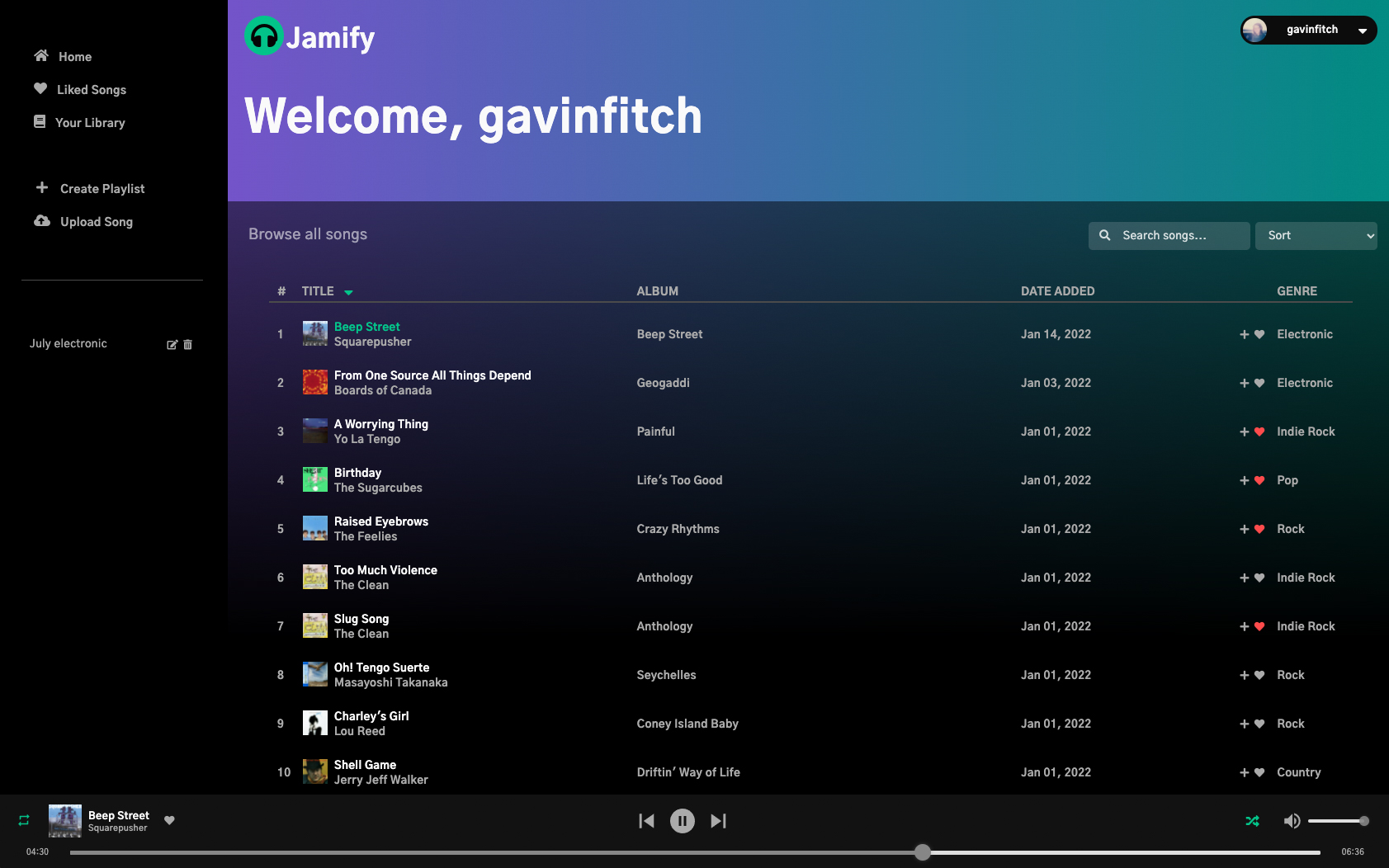Click the Your Library book icon
1389x868 pixels.
[x=40, y=121]
